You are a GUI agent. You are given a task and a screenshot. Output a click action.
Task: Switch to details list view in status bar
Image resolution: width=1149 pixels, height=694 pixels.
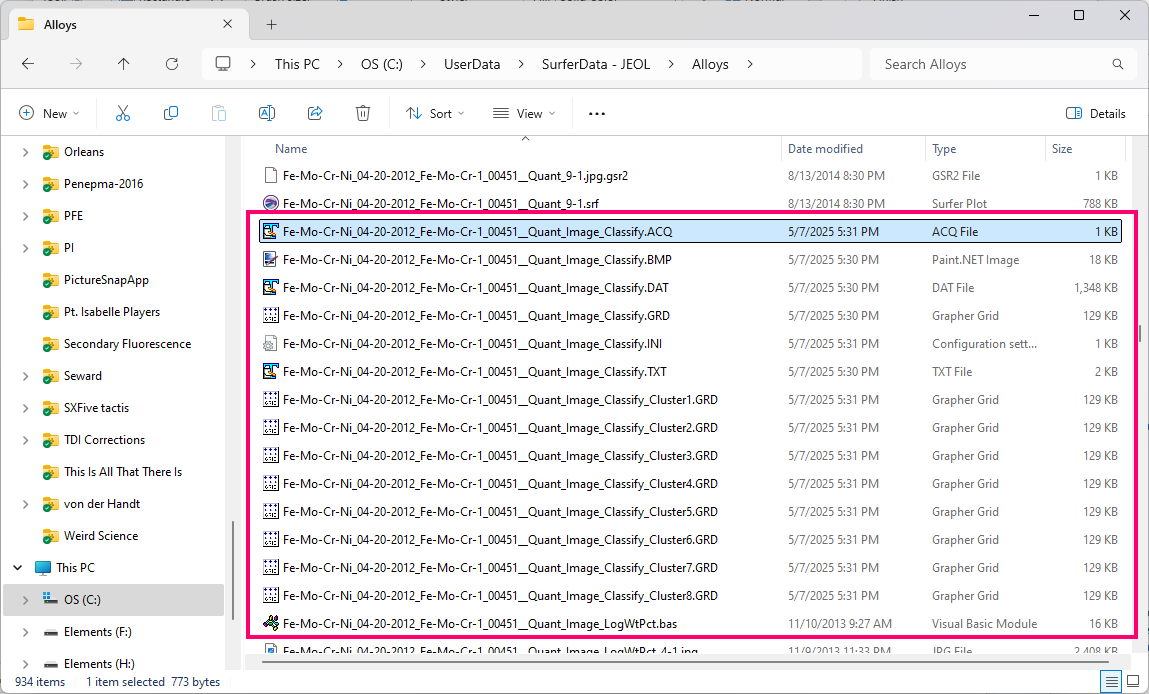pos(1111,682)
